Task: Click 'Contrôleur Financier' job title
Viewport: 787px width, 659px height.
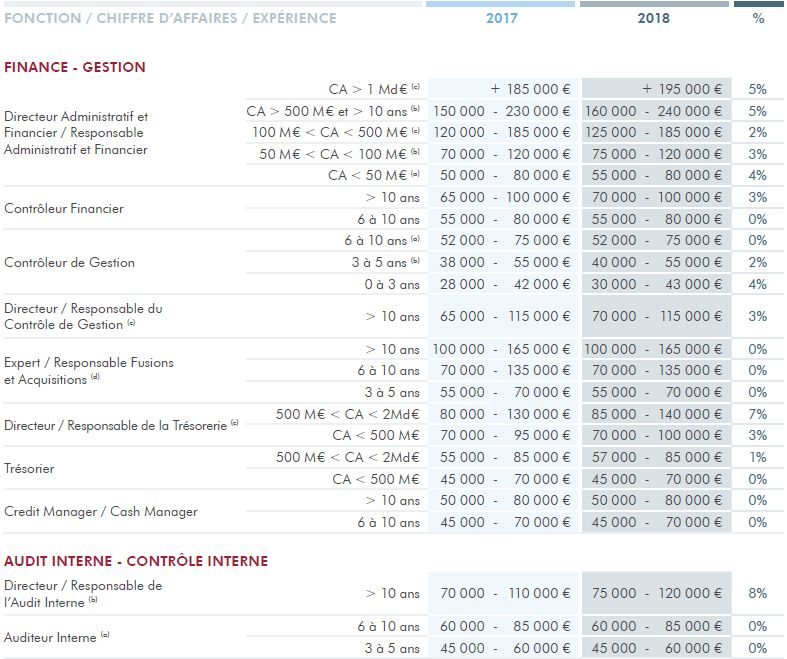Action: point(64,208)
